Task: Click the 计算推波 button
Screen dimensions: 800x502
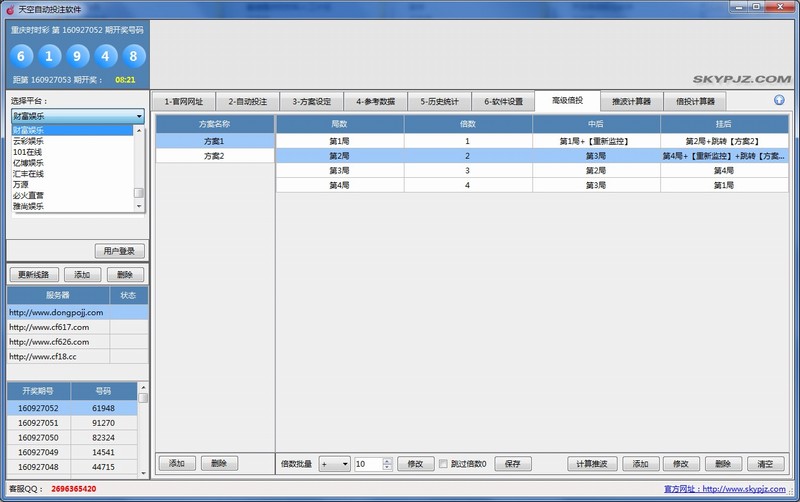Action: [593, 464]
